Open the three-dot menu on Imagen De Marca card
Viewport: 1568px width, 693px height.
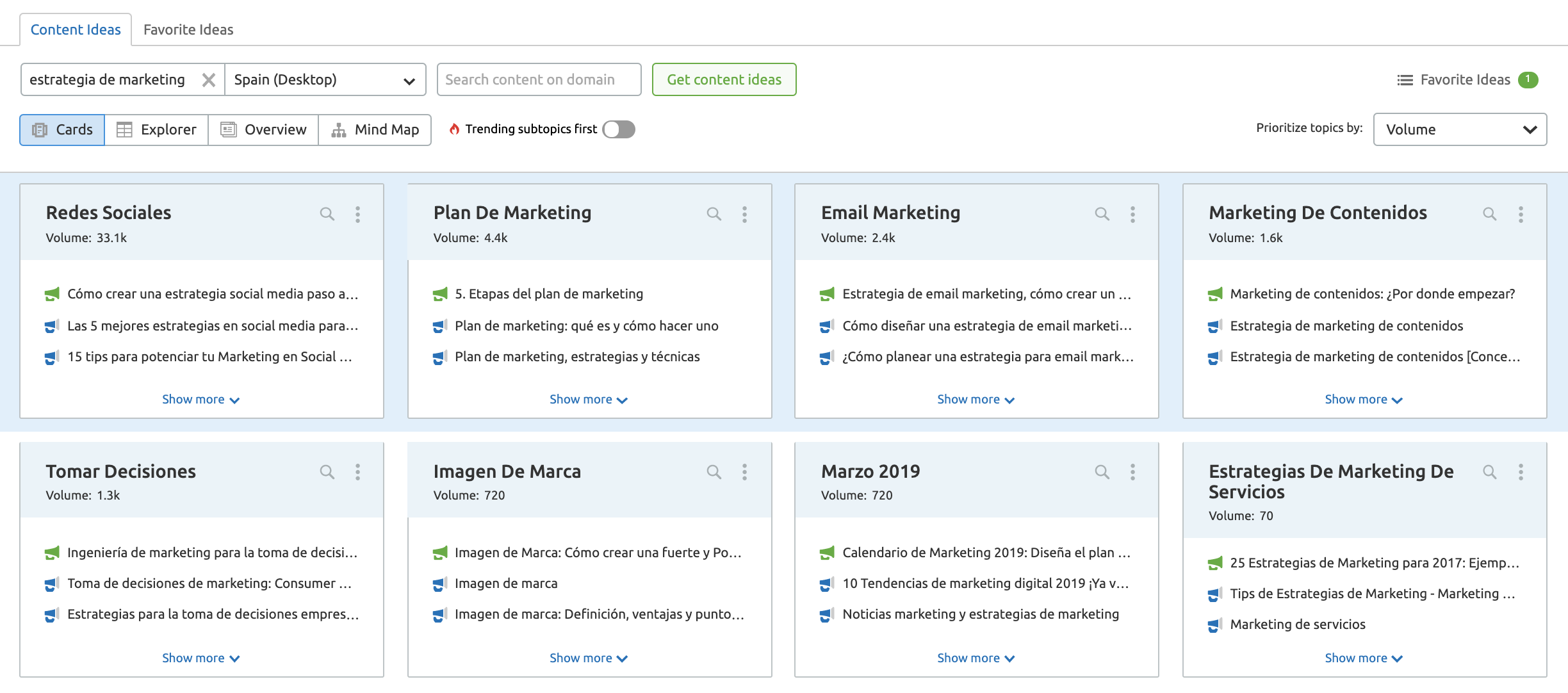pyautogui.click(x=744, y=472)
